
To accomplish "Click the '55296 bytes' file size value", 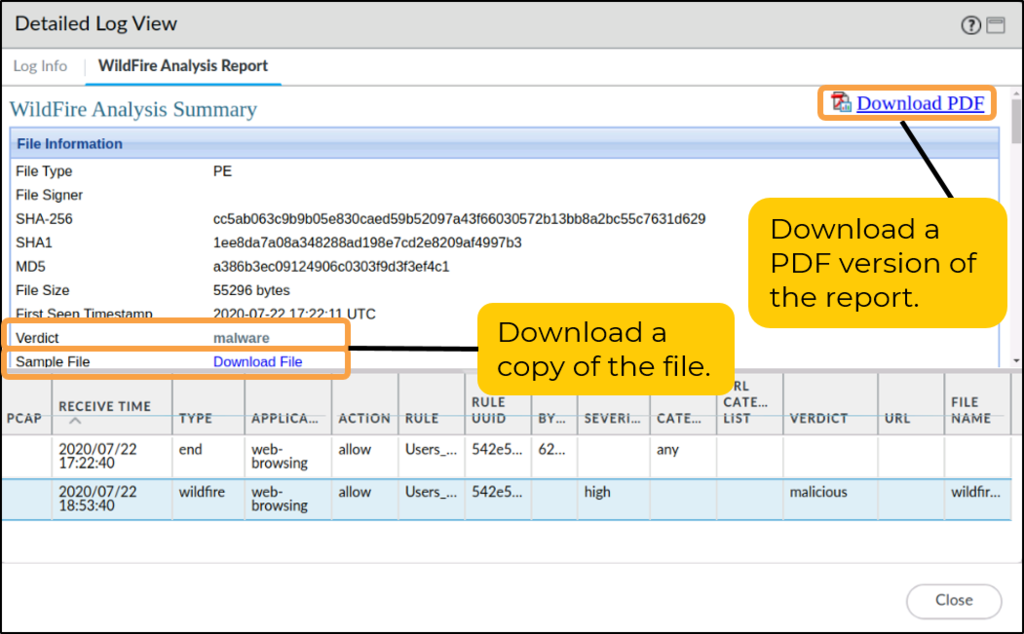I will point(251,291).
